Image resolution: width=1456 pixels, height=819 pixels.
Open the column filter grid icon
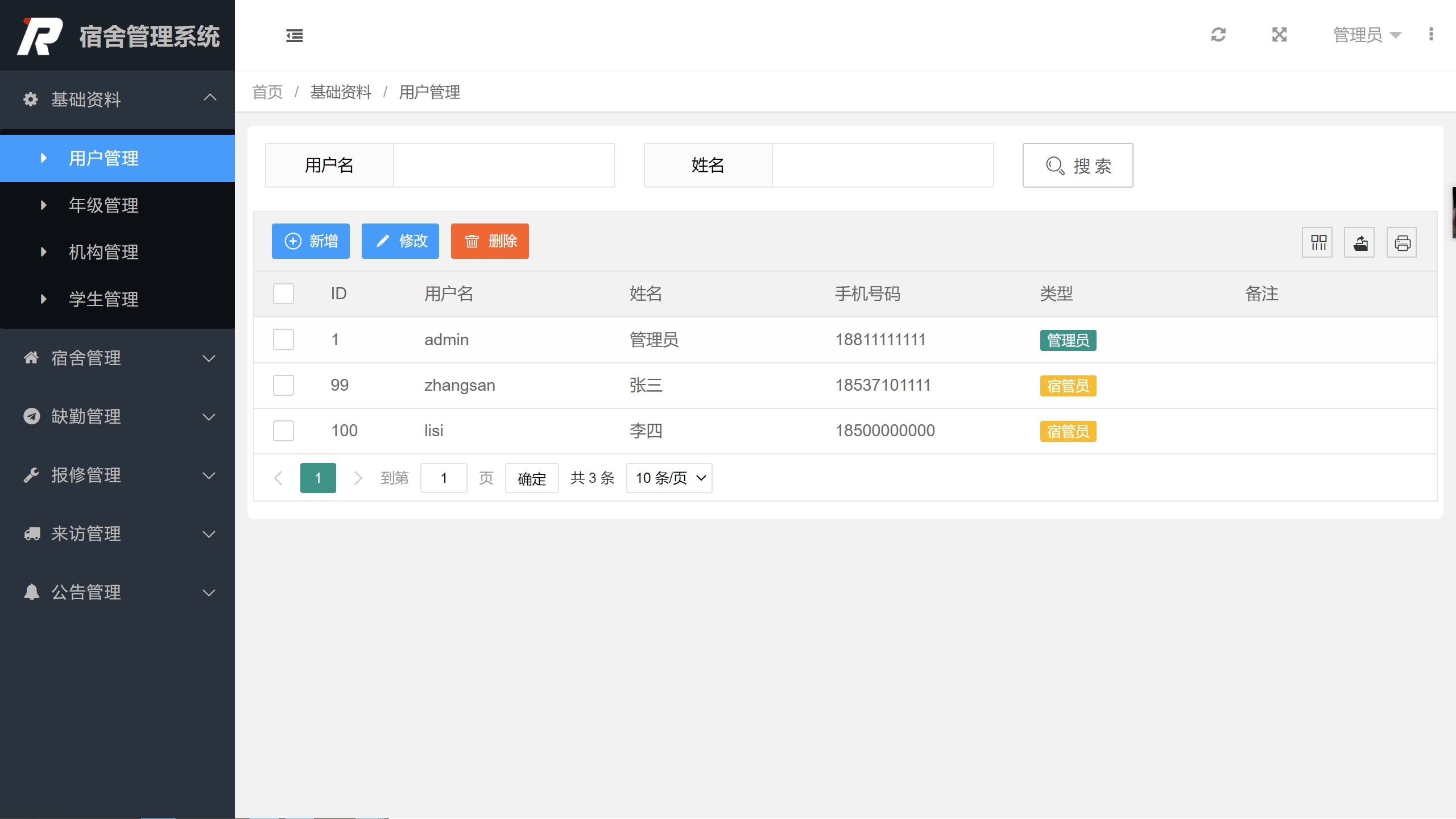(1318, 242)
